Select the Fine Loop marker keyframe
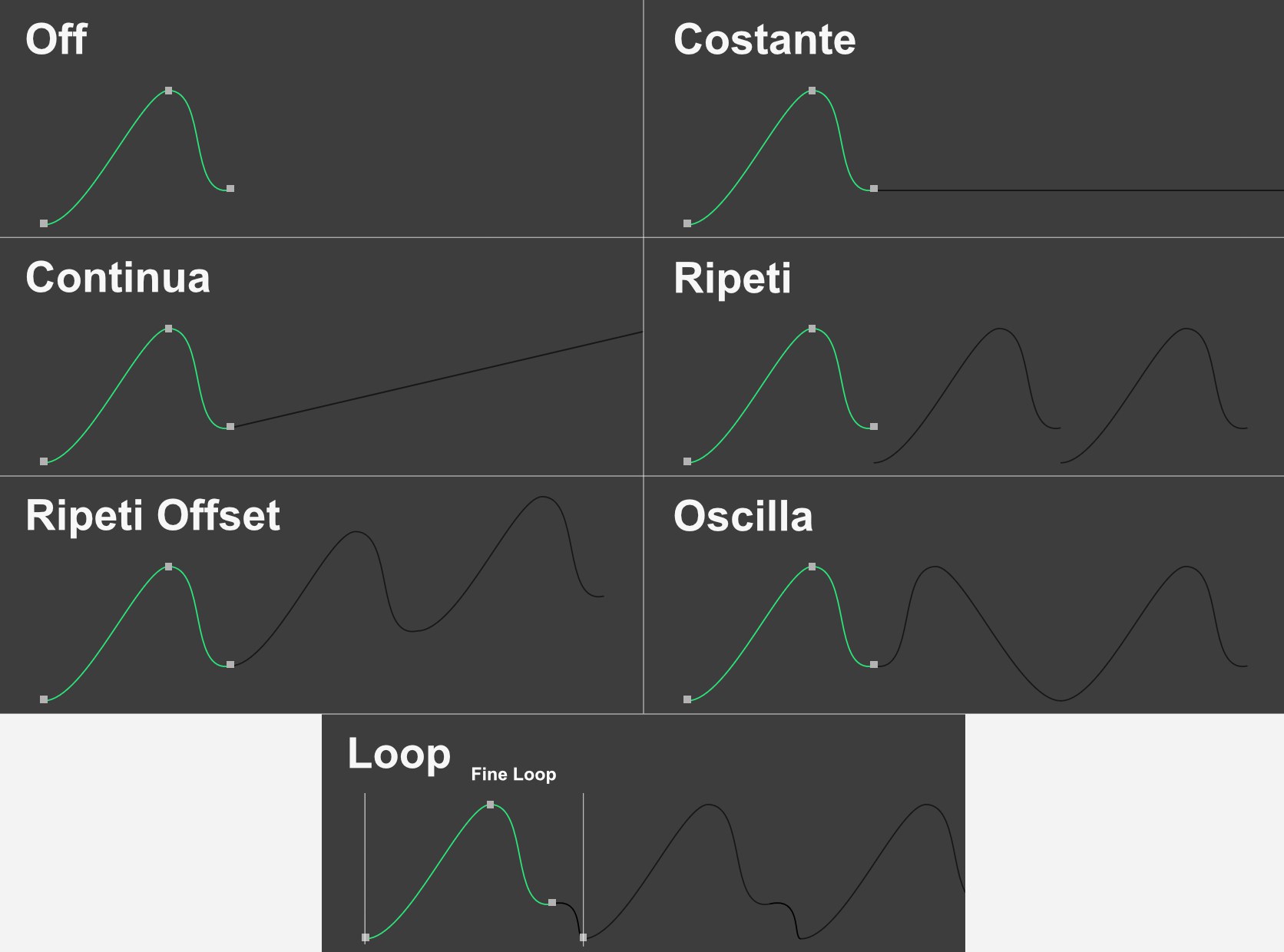The width and height of the screenshot is (1284, 952). point(584,937)
